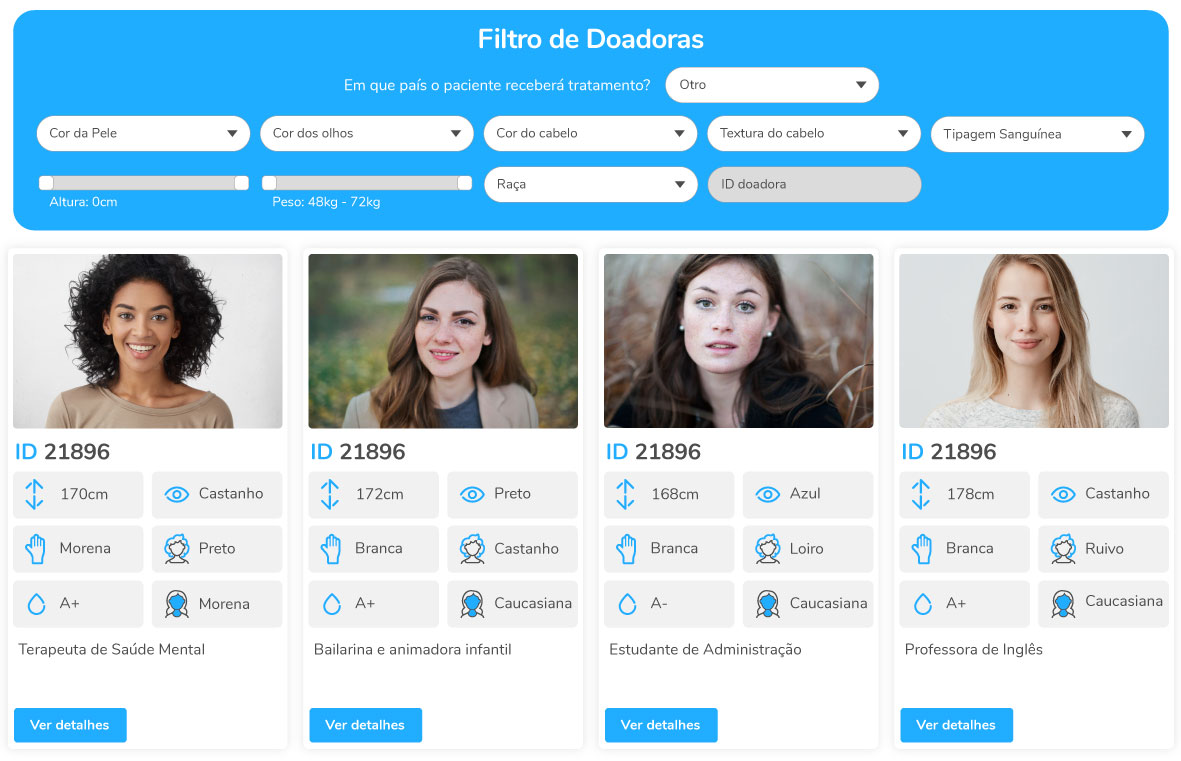Click the blood drop icon in Terapeuta card

[x=36, y=604]
